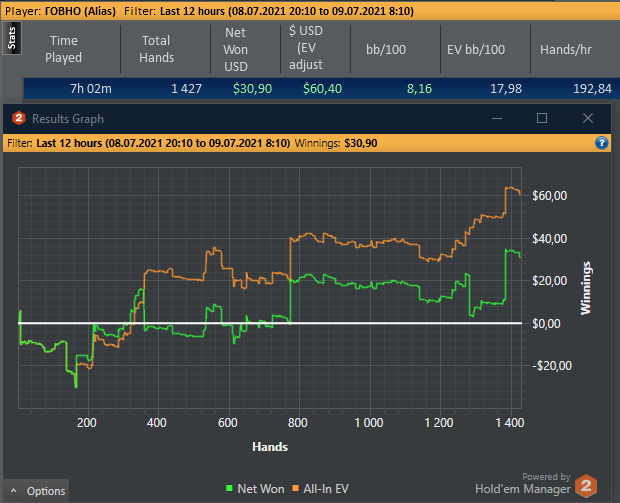This screenshot has width=620, height=503.
Task: Click the 8,16 bb/100 value
Action: pyautogui.click(x=419, y=89)
